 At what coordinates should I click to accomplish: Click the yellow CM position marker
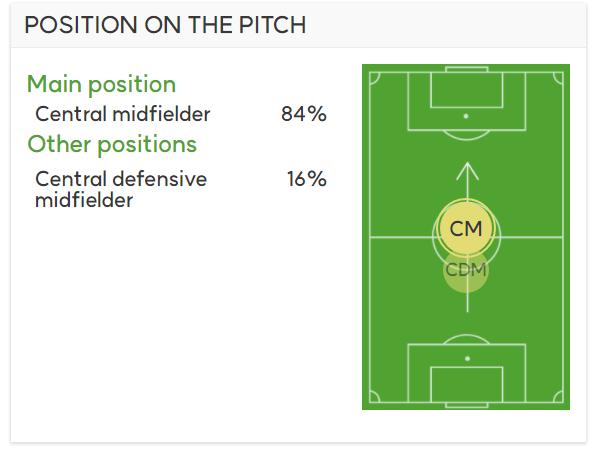[466, 228]
